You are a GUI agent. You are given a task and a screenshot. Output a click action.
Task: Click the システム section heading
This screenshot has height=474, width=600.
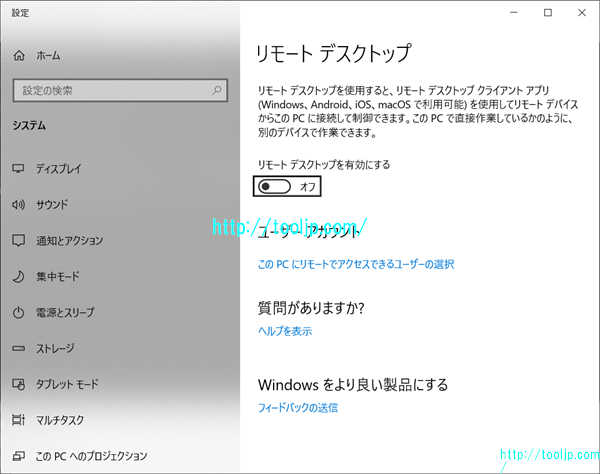point(29,125)
